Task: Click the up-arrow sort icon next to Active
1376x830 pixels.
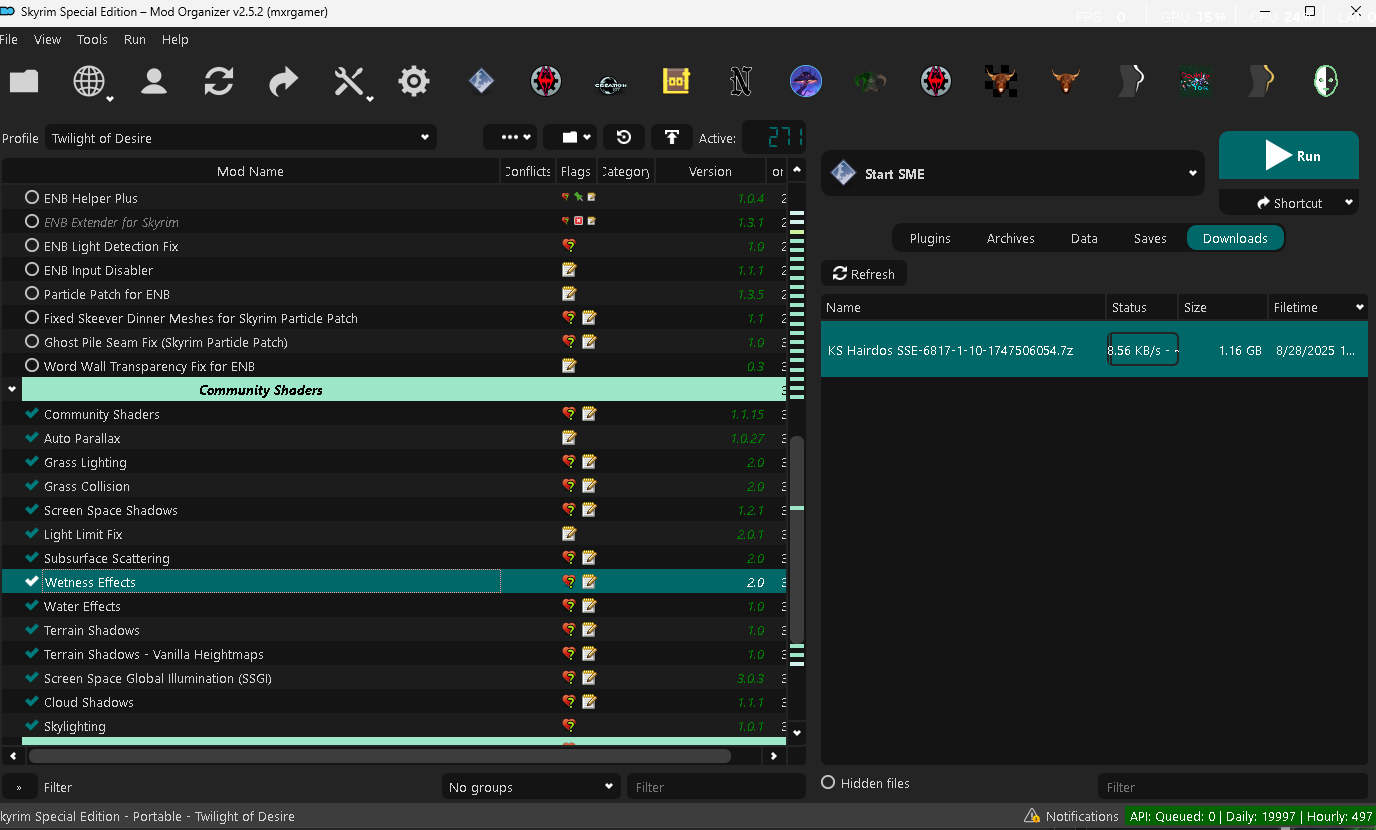Action: coord(672,138)
